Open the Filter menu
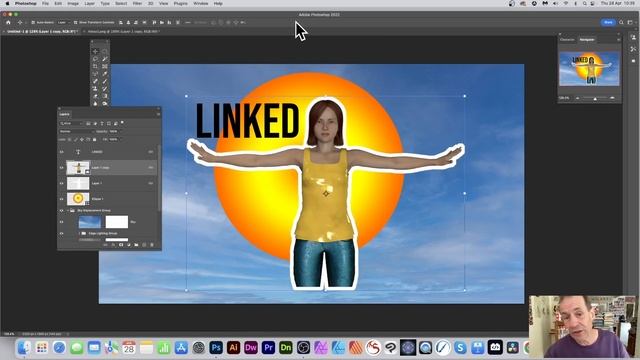640x360 pixels. click(x=137, y=3)
